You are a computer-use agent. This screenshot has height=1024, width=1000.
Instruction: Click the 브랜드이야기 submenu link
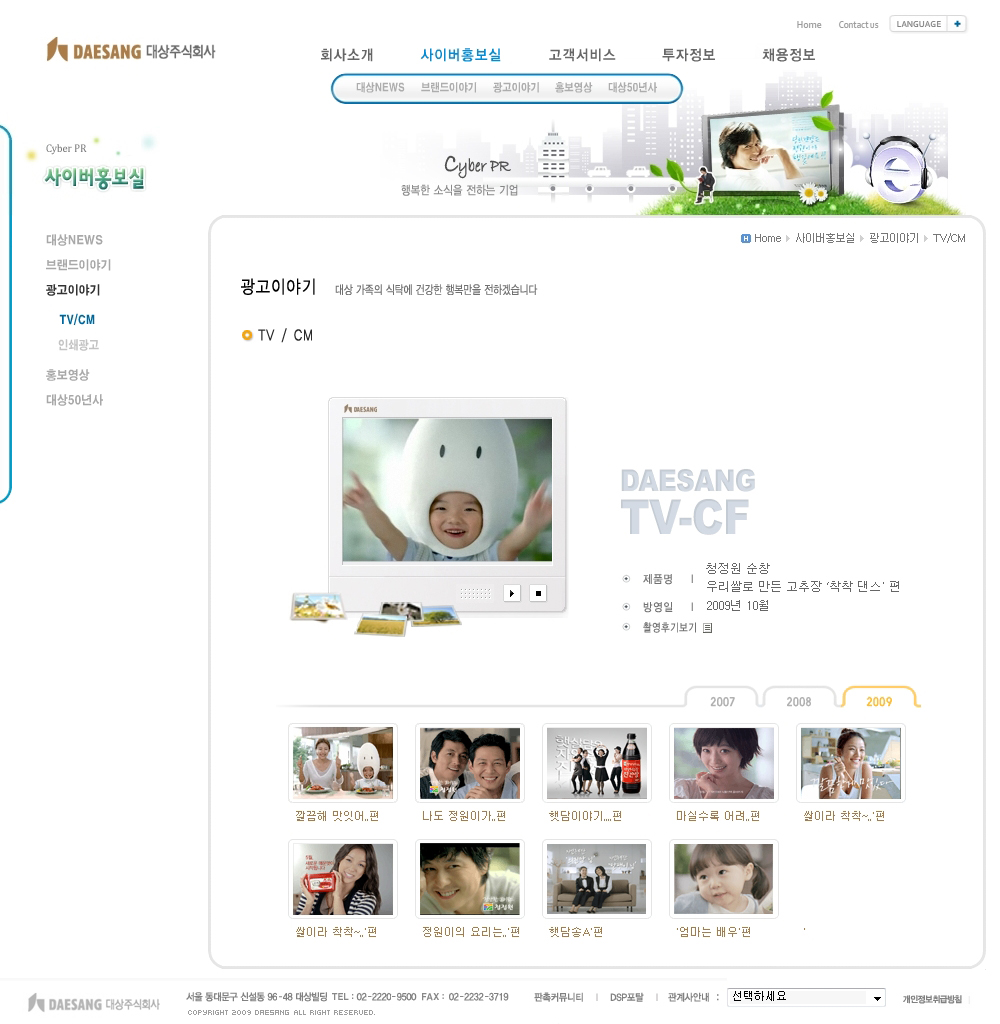[449, 88]
